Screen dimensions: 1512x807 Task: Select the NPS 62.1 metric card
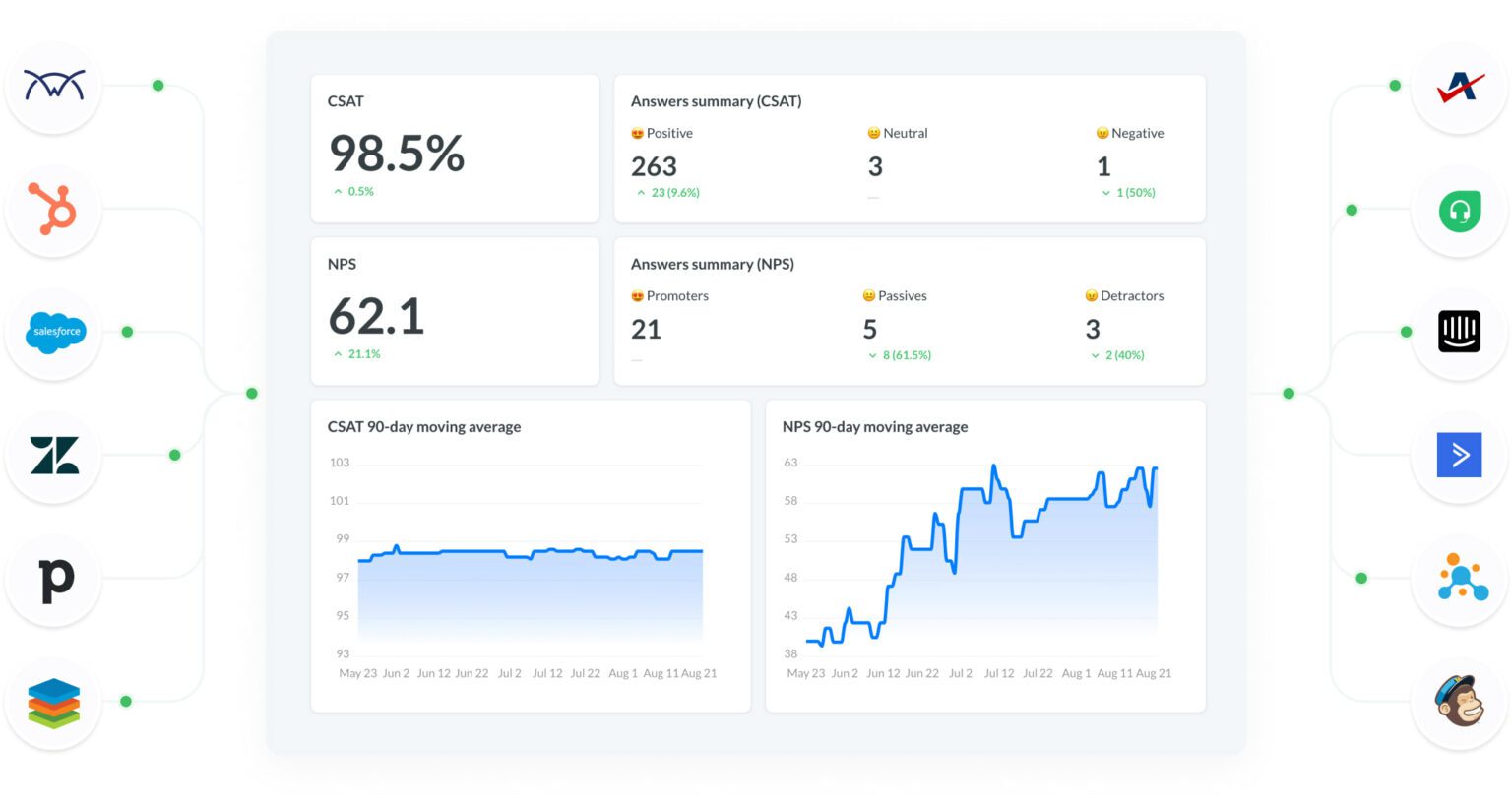click(455, 311)
